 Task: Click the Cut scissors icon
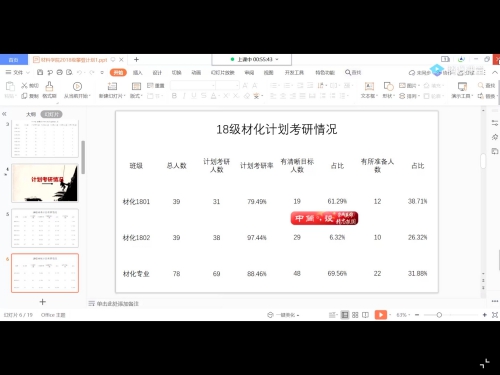[x=24, y=86]
